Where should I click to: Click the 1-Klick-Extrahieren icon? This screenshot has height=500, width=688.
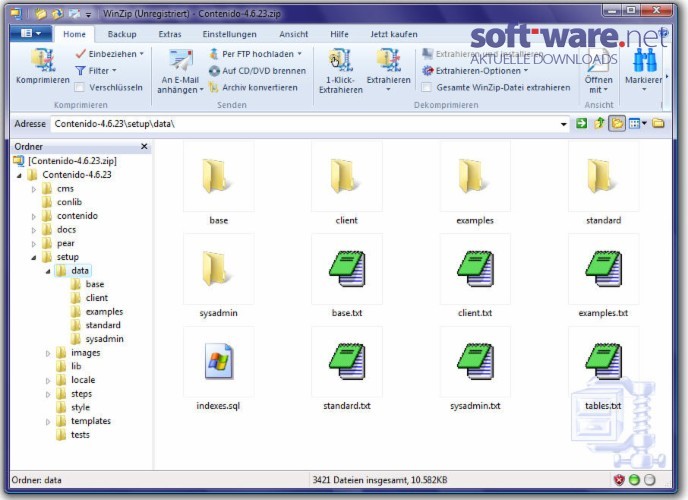click(340, 60)
